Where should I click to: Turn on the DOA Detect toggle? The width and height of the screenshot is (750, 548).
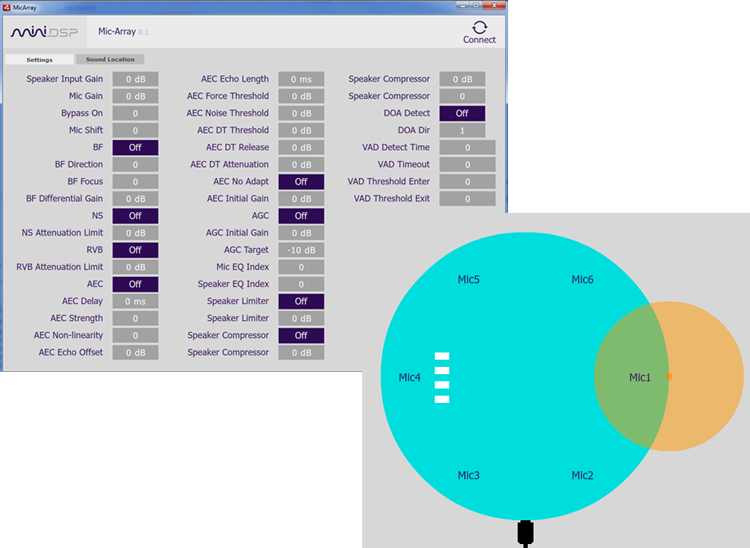coord(462,113)
